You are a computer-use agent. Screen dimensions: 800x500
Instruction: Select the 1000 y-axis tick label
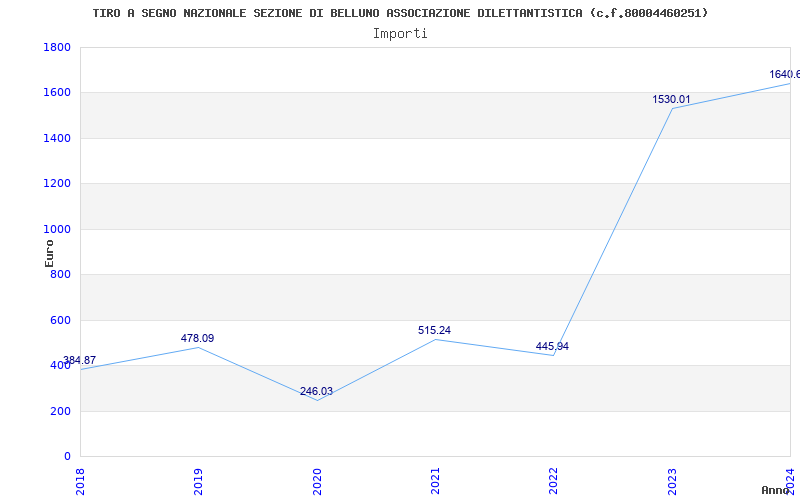(57, 229)
